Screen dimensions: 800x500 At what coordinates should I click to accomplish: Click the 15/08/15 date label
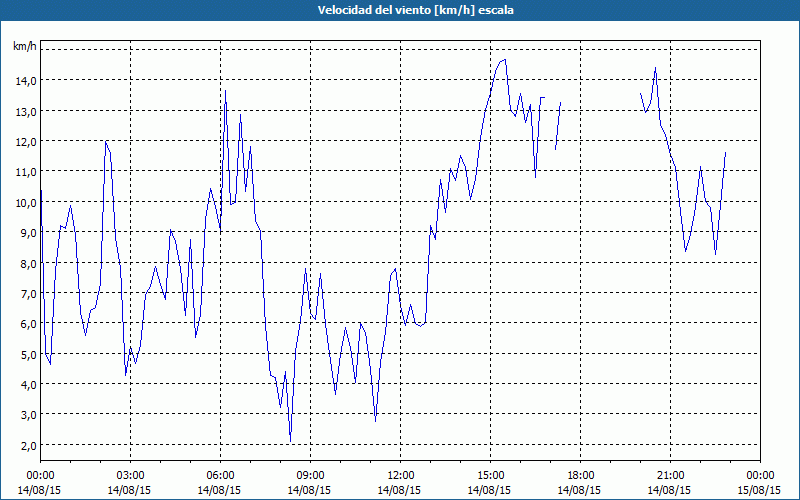pos(759,490)
